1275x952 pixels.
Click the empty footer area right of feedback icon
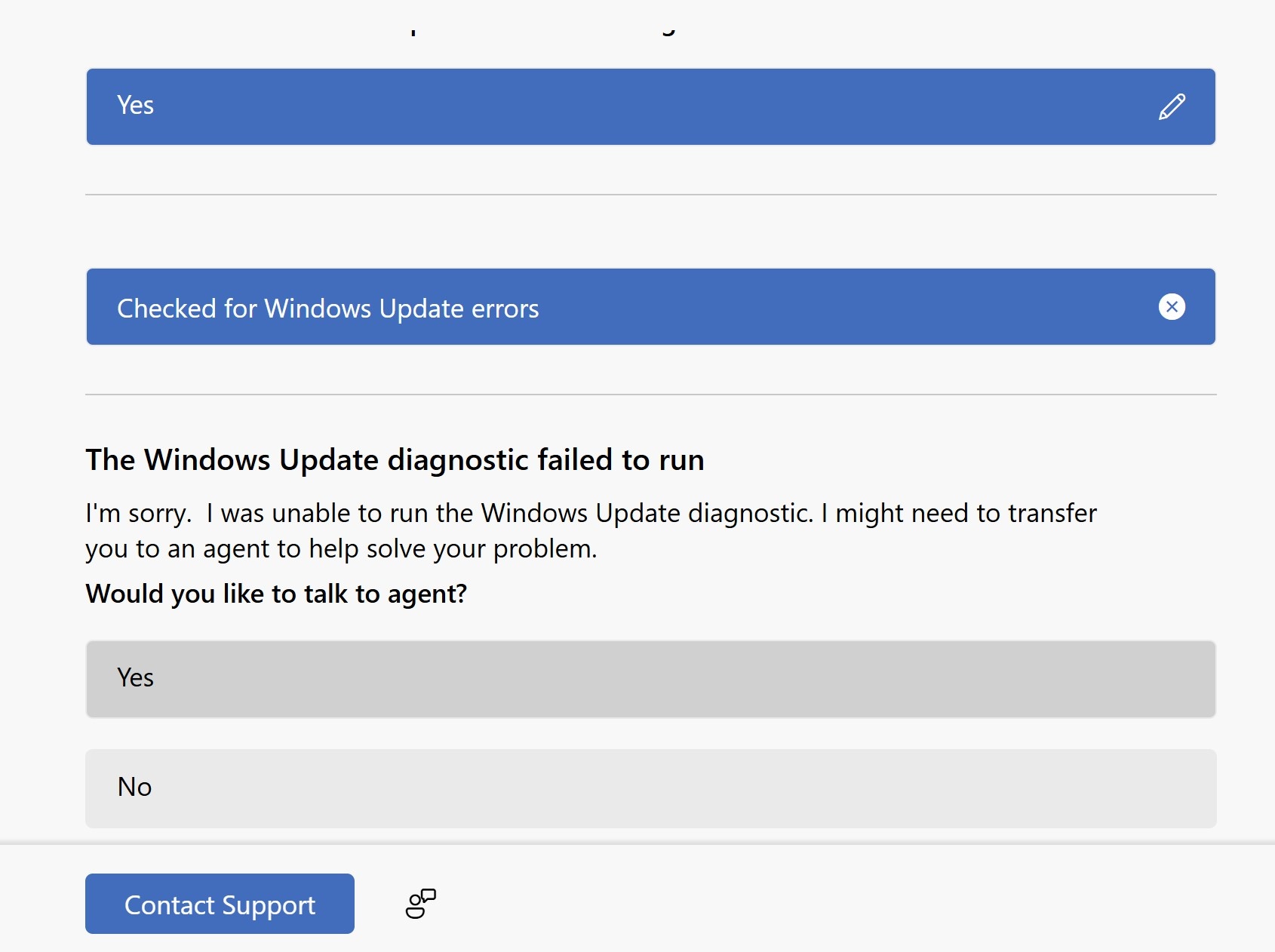click(x=853, y=903)
